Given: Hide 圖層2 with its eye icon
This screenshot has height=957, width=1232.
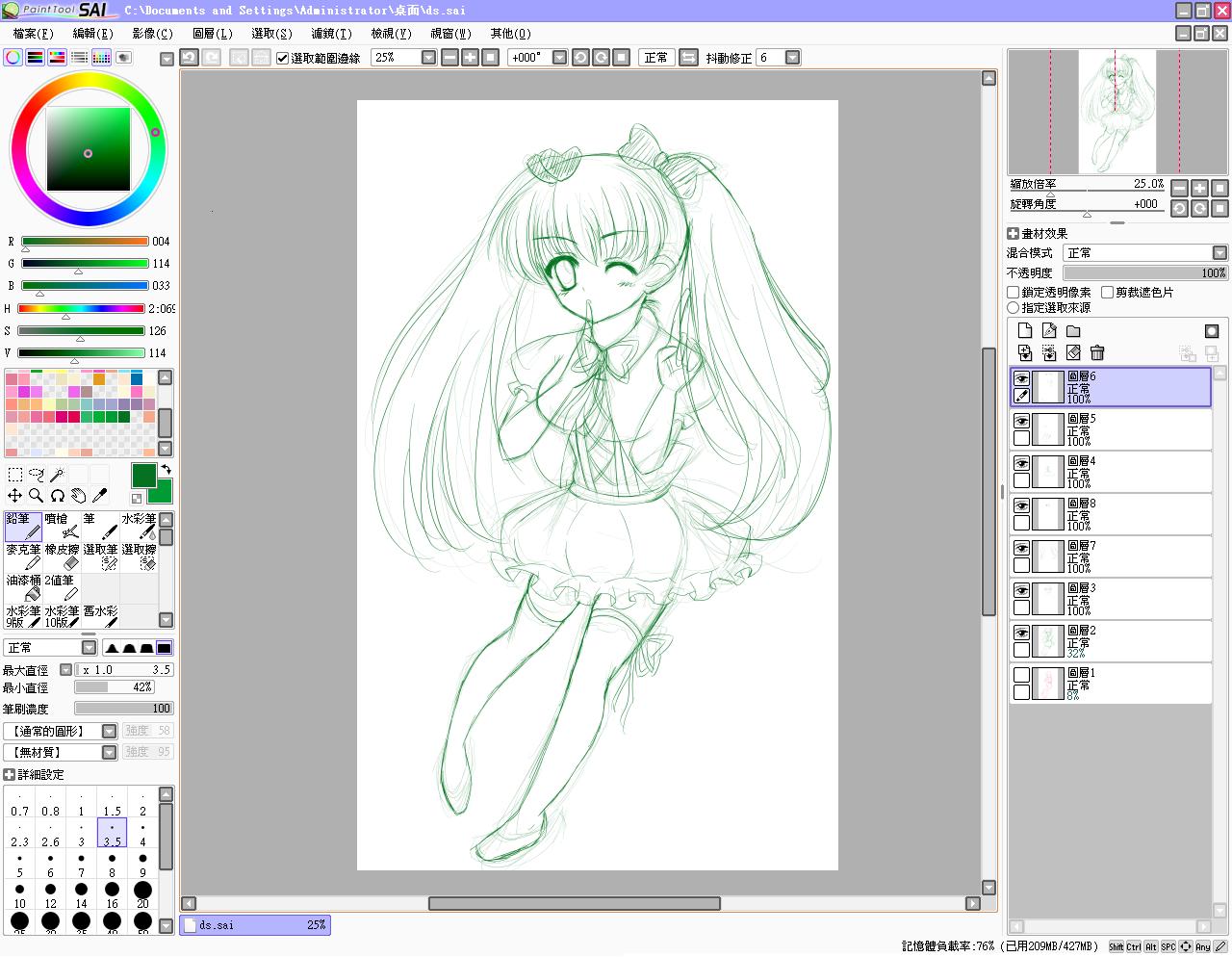Looking at the screenshot, I should [1021, 633].
